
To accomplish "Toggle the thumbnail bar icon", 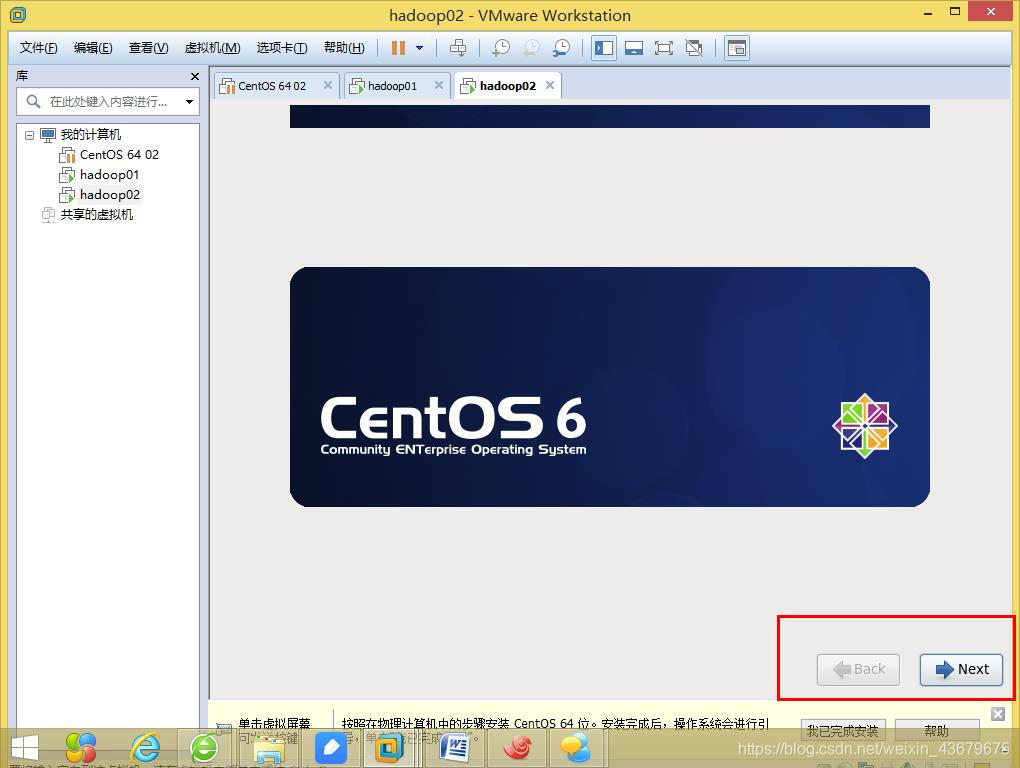I will pyautogui.click(x=634, y=47).
